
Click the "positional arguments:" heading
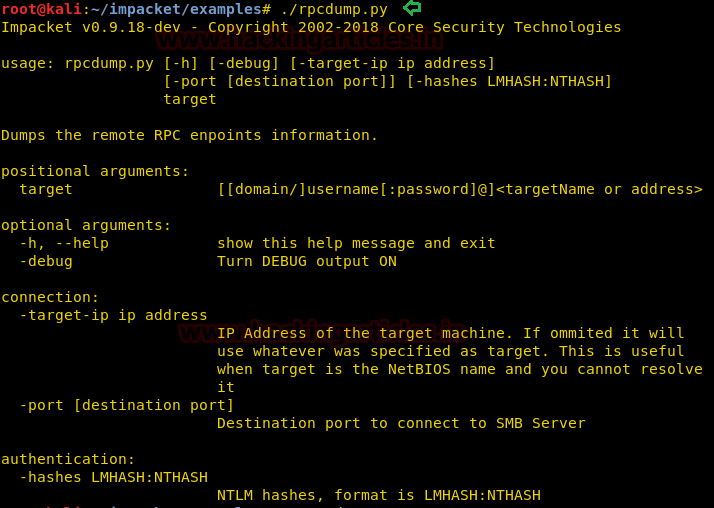click(x=95, y=171)
